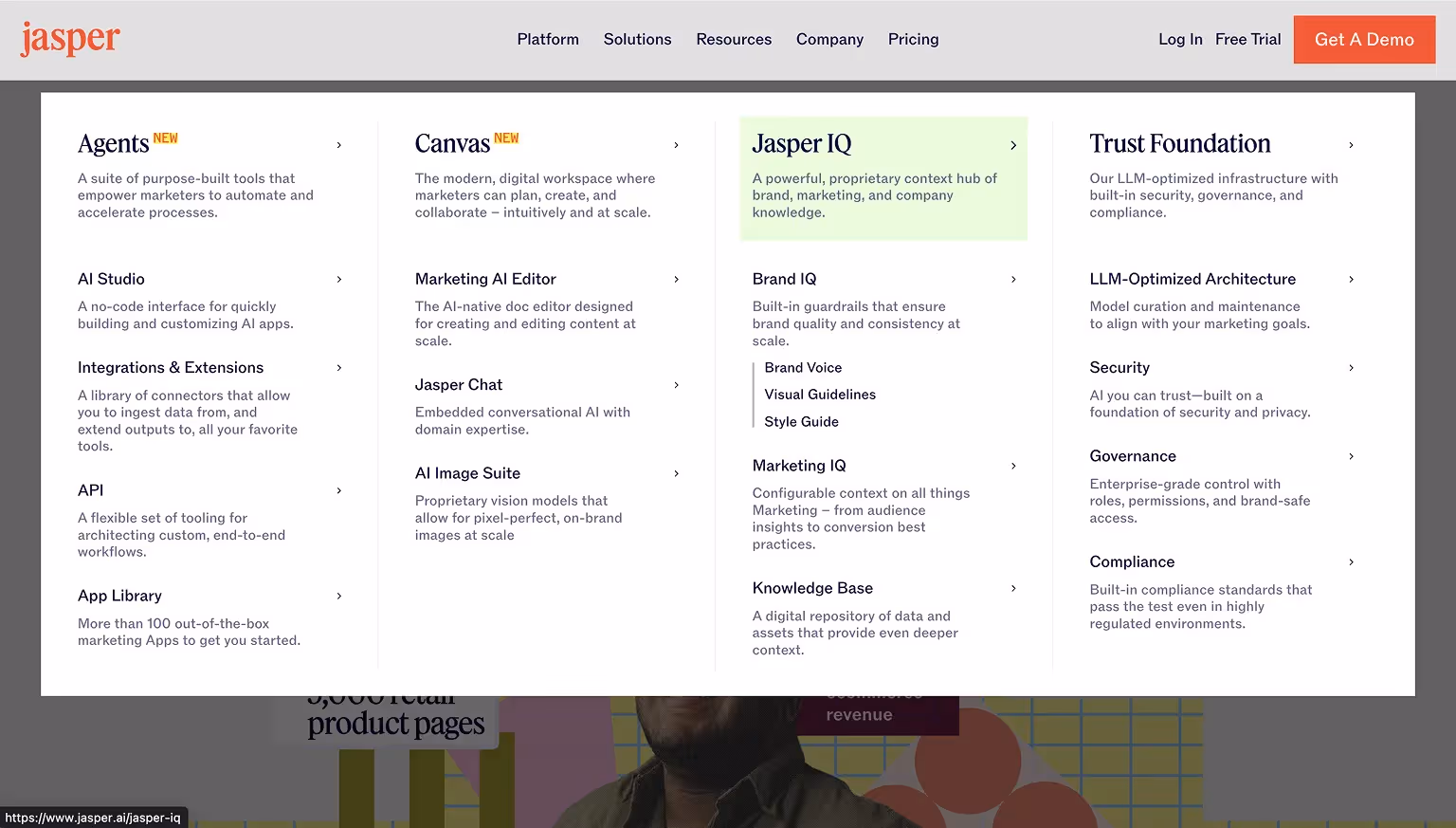The image size is (1456, 828).
Task: Open the Jasper IQ heading
Action: 802,144
